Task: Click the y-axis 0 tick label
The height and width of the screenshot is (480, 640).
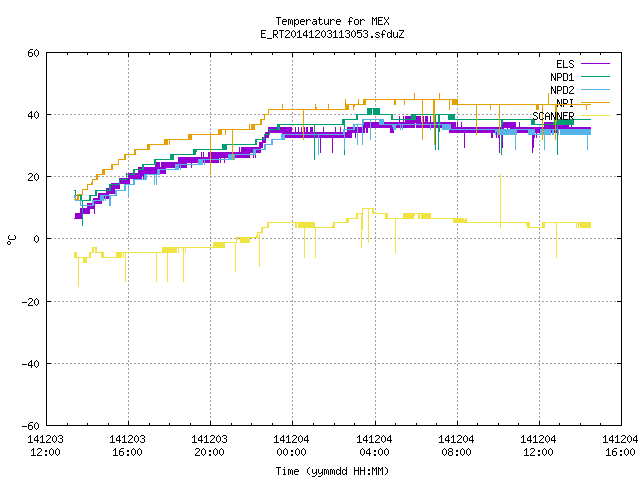Action: coord(37,240)
